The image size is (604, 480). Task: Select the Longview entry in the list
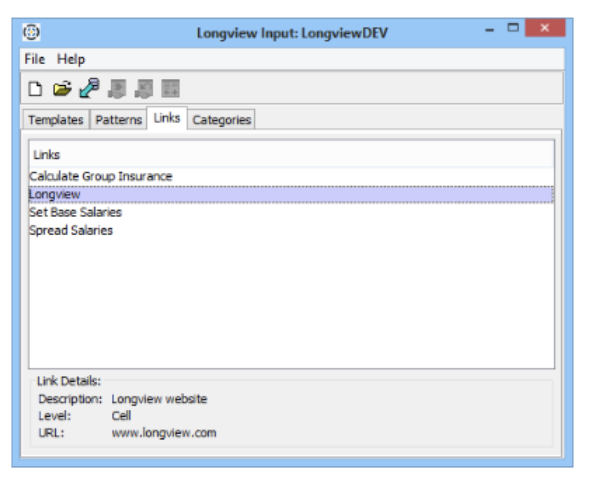(55, 195)
